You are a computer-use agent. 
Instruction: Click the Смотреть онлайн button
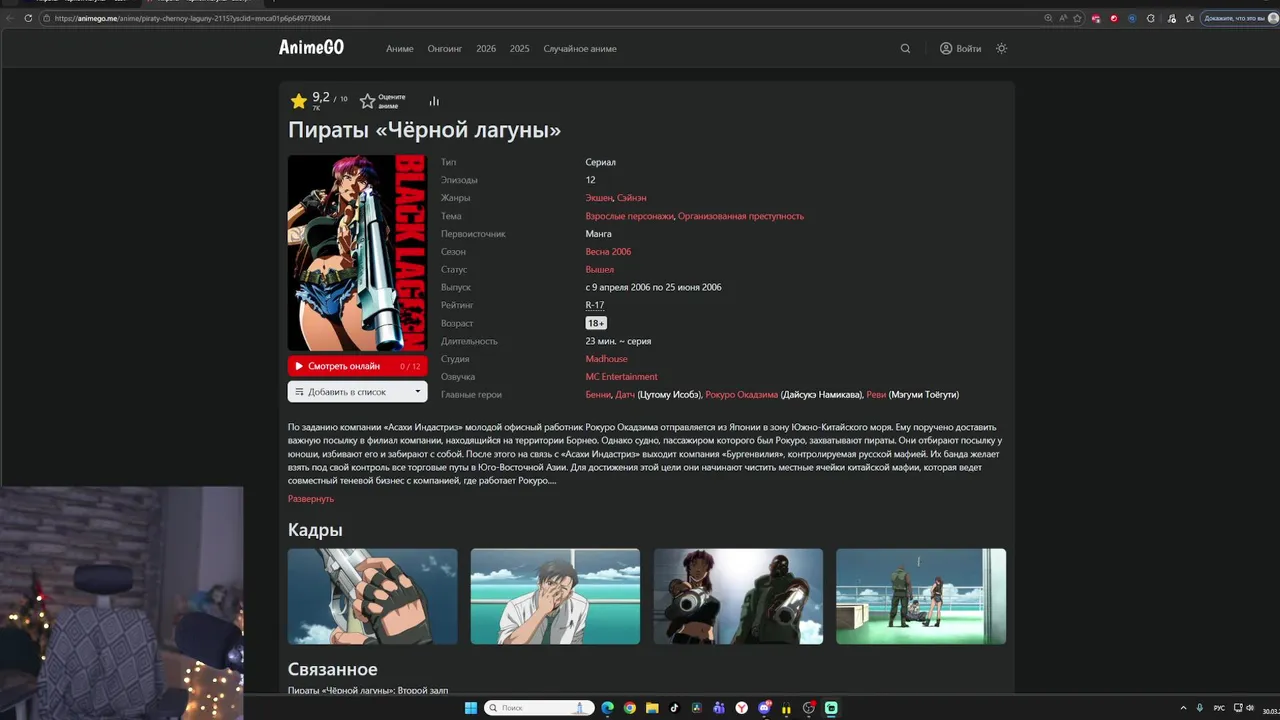357,366
